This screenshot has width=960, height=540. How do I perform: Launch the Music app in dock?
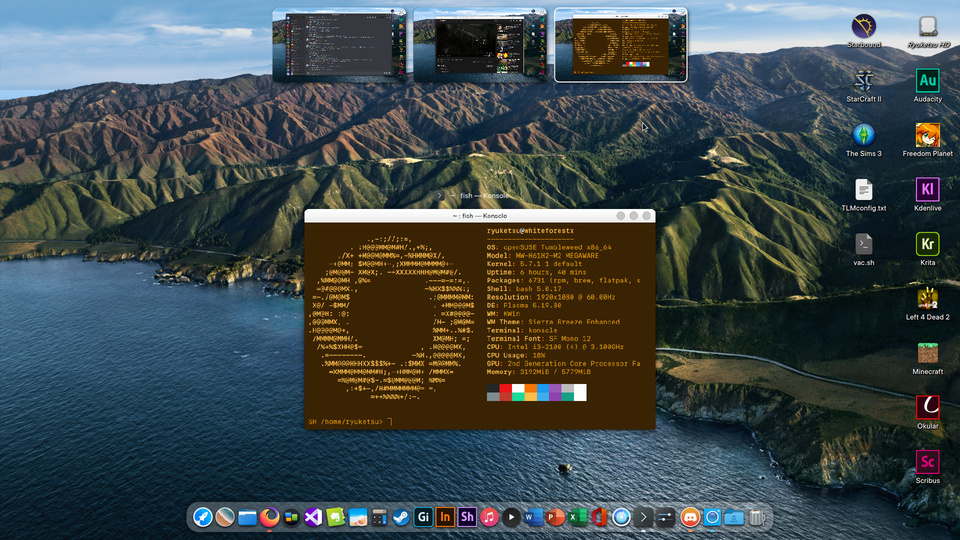tap(490, 517)
